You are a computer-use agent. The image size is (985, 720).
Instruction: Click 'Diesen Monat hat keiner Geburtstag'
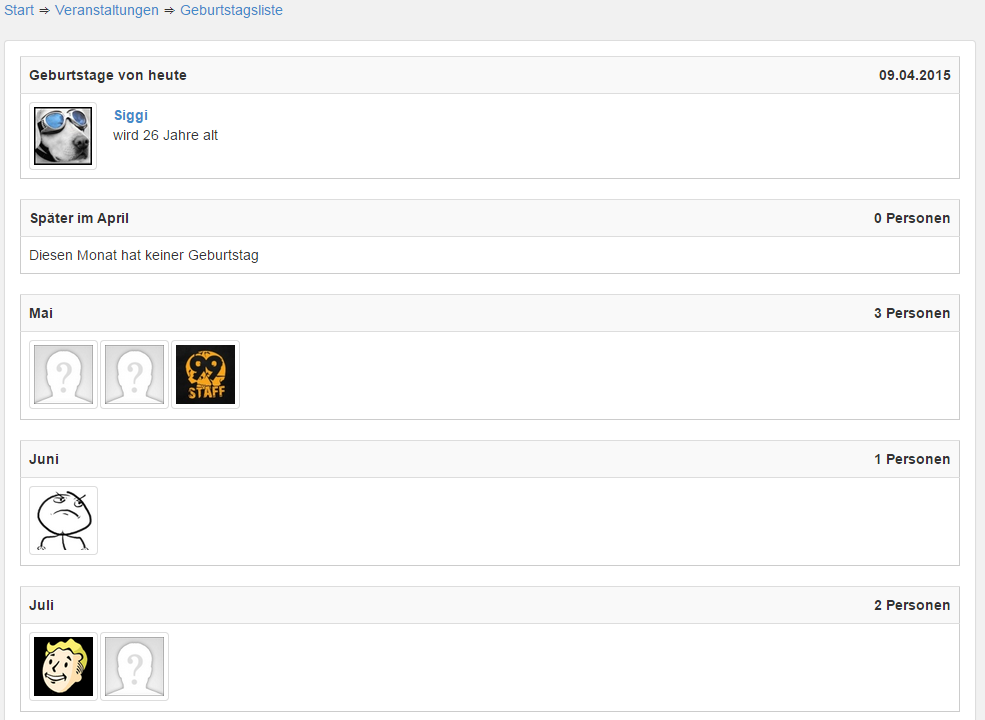pos(144,255)
